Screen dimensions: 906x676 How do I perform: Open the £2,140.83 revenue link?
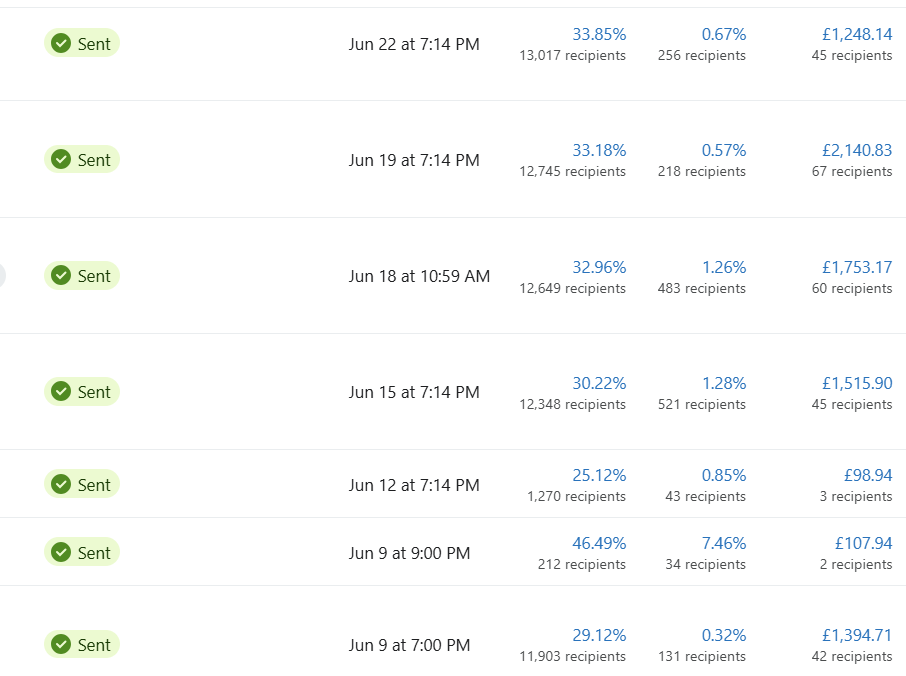857,150
